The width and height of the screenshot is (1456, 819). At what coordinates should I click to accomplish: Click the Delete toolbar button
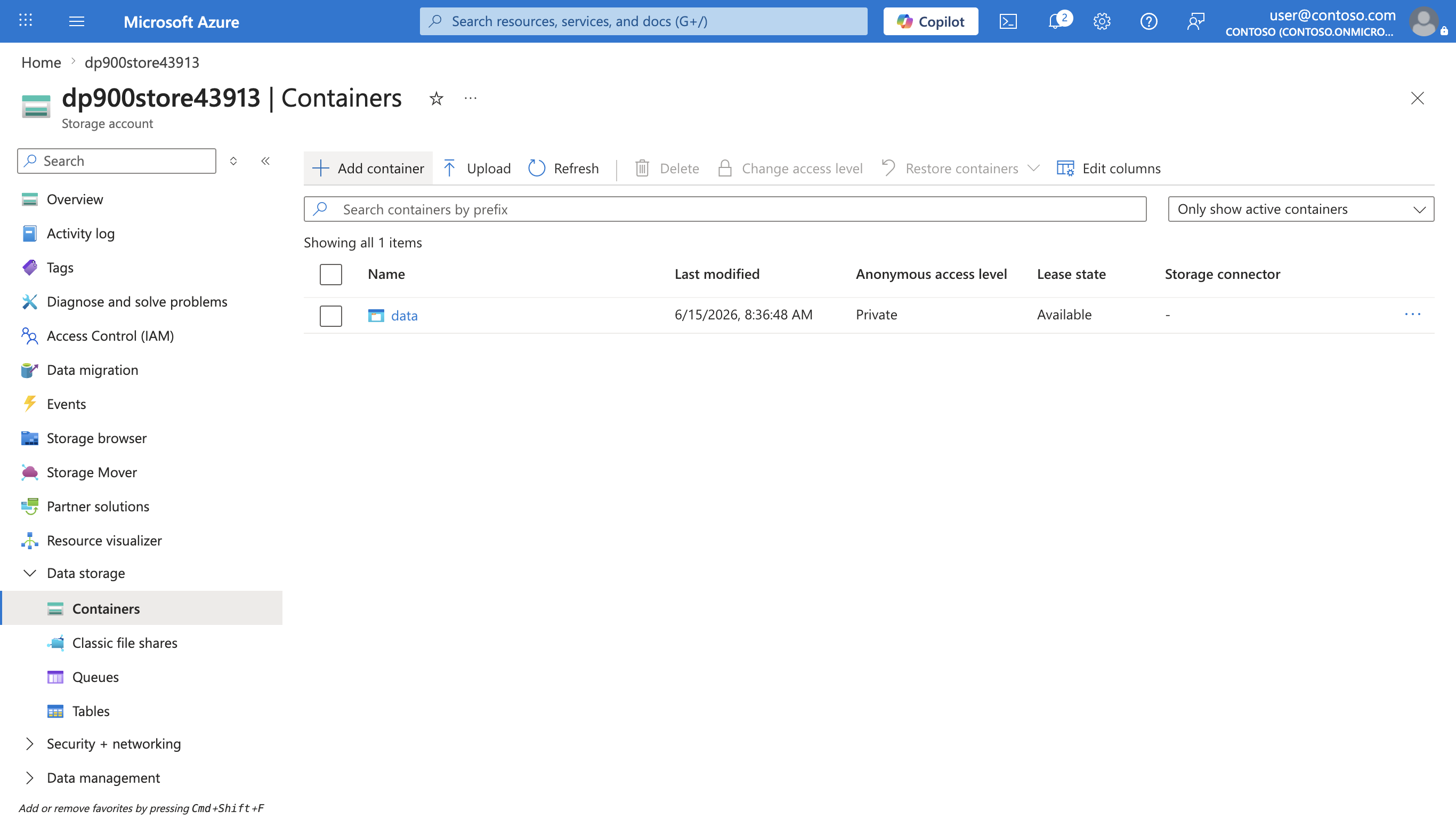[667, 168]
